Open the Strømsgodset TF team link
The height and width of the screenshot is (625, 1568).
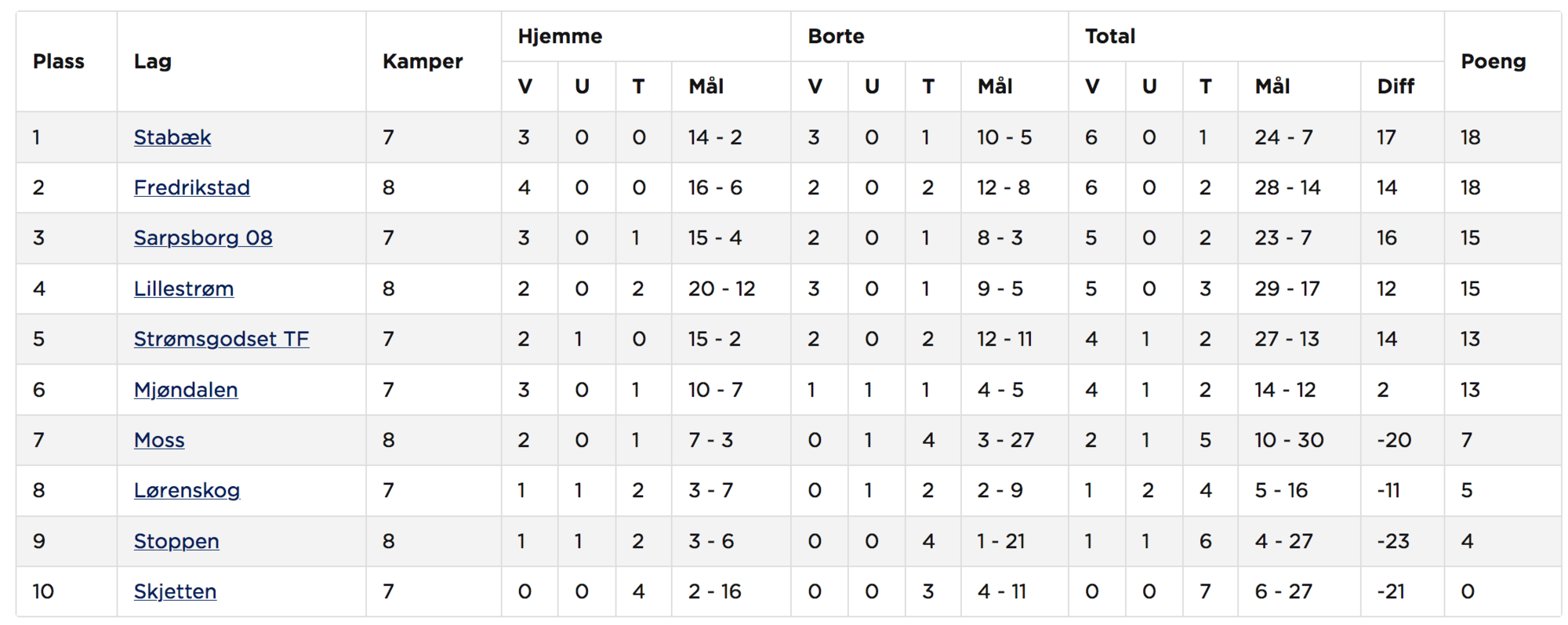pos(221,339)
